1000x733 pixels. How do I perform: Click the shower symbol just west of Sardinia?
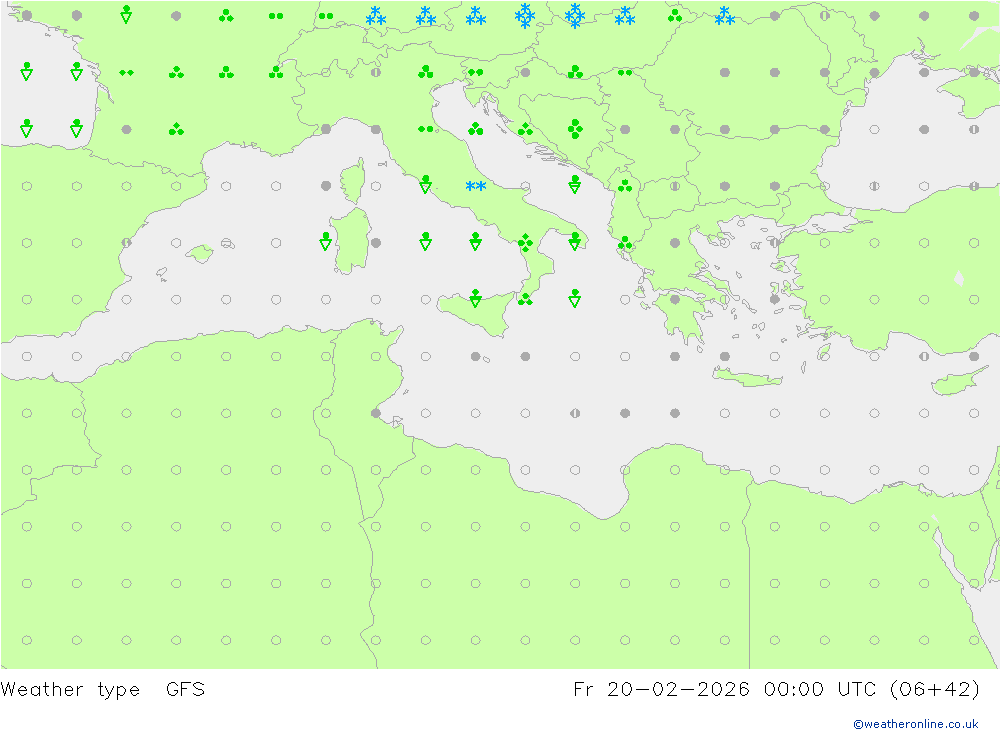pos(326,242)
